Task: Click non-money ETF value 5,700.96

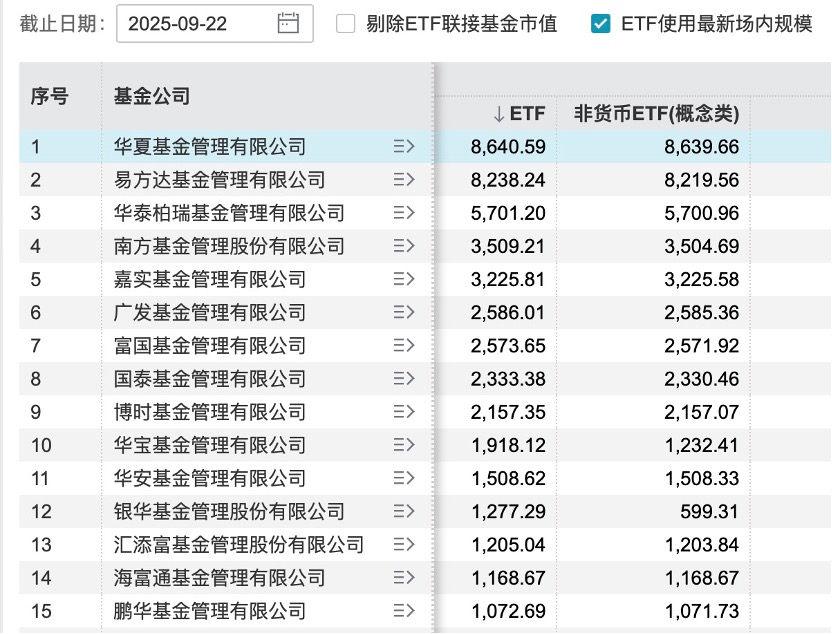Action: [x=701, y=213]
